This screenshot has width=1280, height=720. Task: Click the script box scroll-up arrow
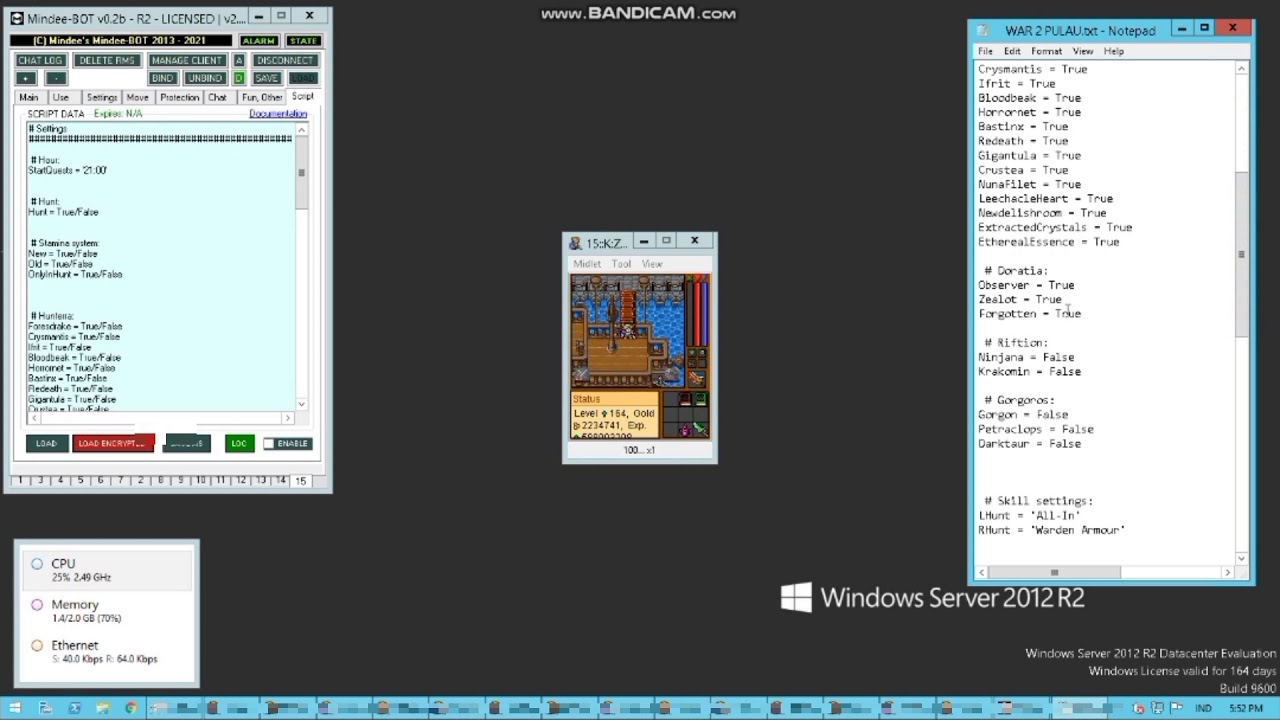pyautogui.click(x=301, y=130)
